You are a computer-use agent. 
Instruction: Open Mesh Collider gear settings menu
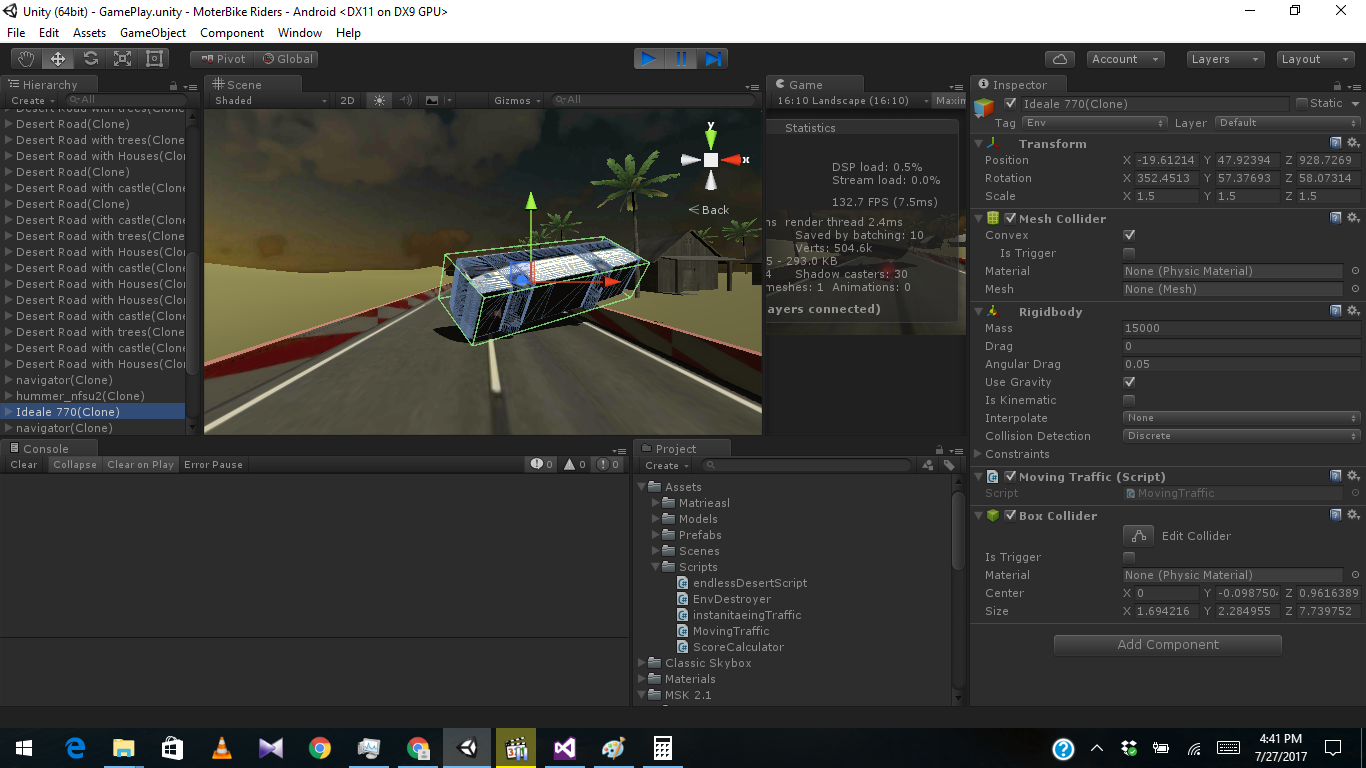[x=1352, y=218]
